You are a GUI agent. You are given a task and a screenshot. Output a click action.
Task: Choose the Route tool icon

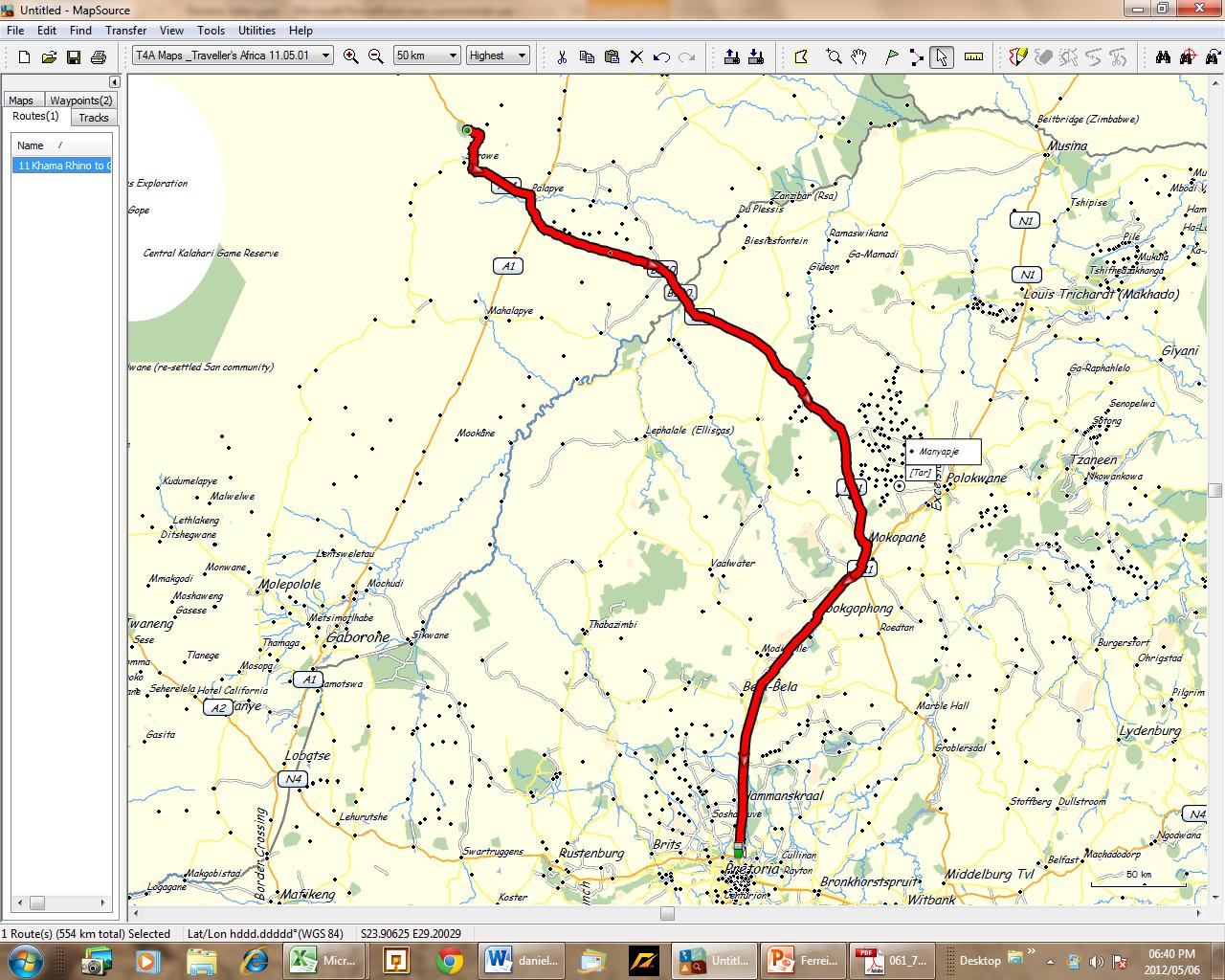(x=916, y=56)
